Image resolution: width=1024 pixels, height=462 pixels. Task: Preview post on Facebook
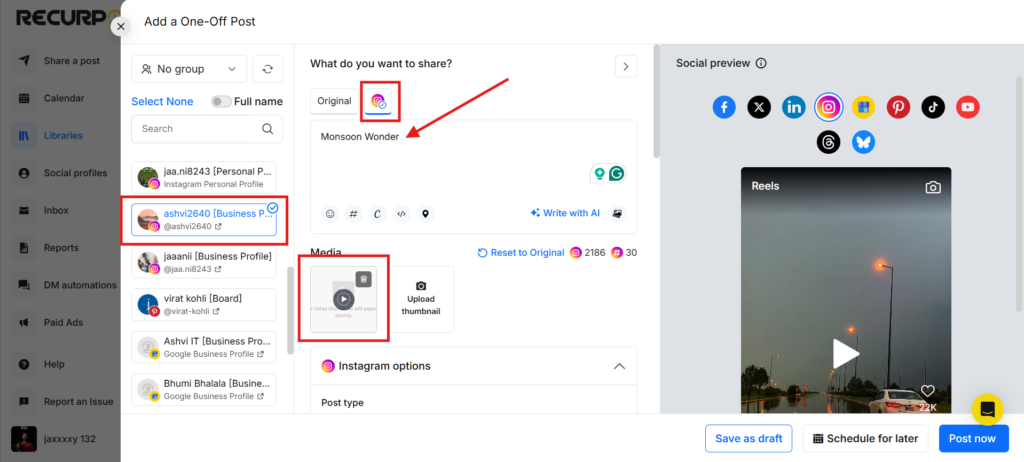click(724, 107)
